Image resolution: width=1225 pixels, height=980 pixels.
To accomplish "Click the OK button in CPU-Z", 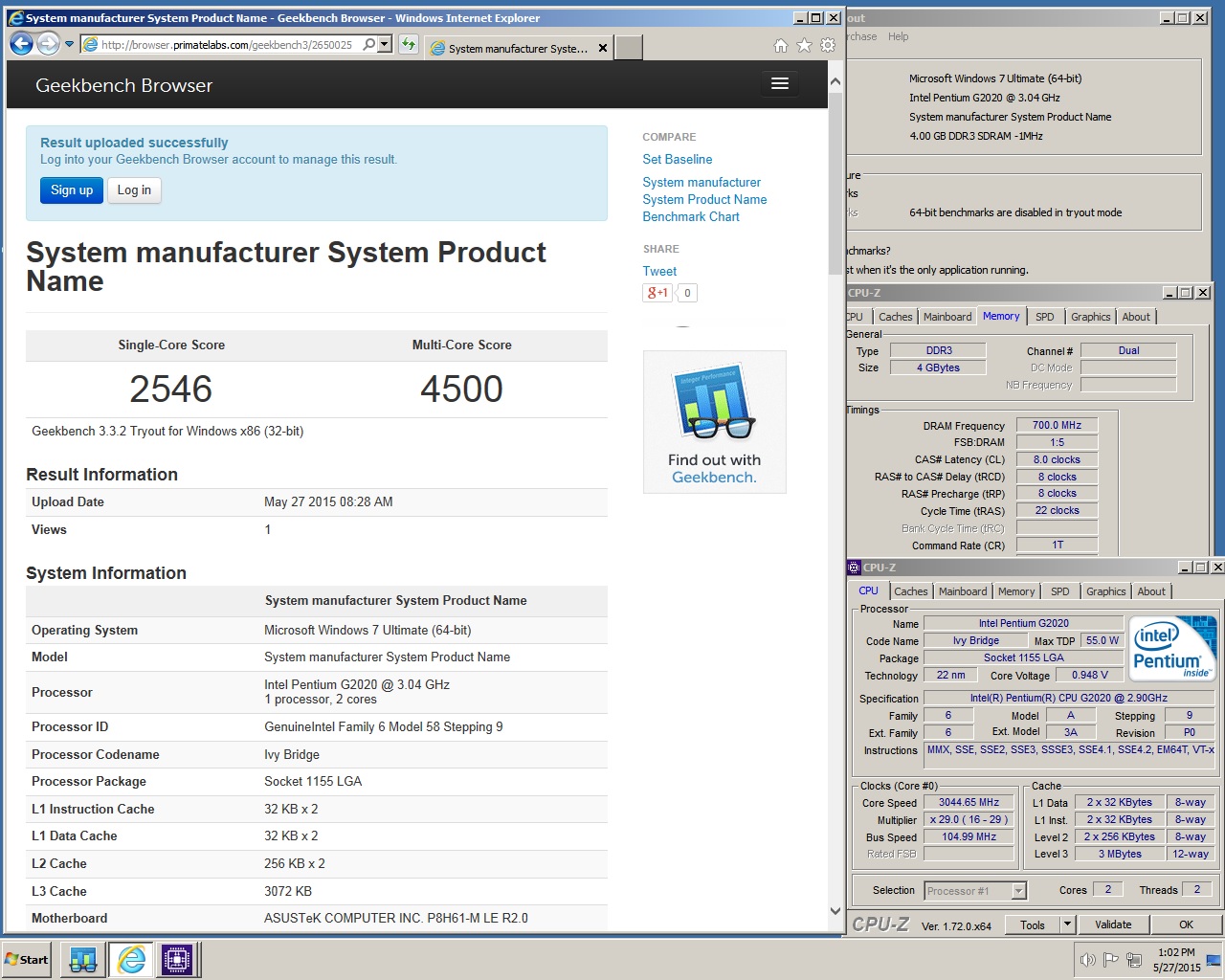I will pyautogui.click(x=1186, y=924).
